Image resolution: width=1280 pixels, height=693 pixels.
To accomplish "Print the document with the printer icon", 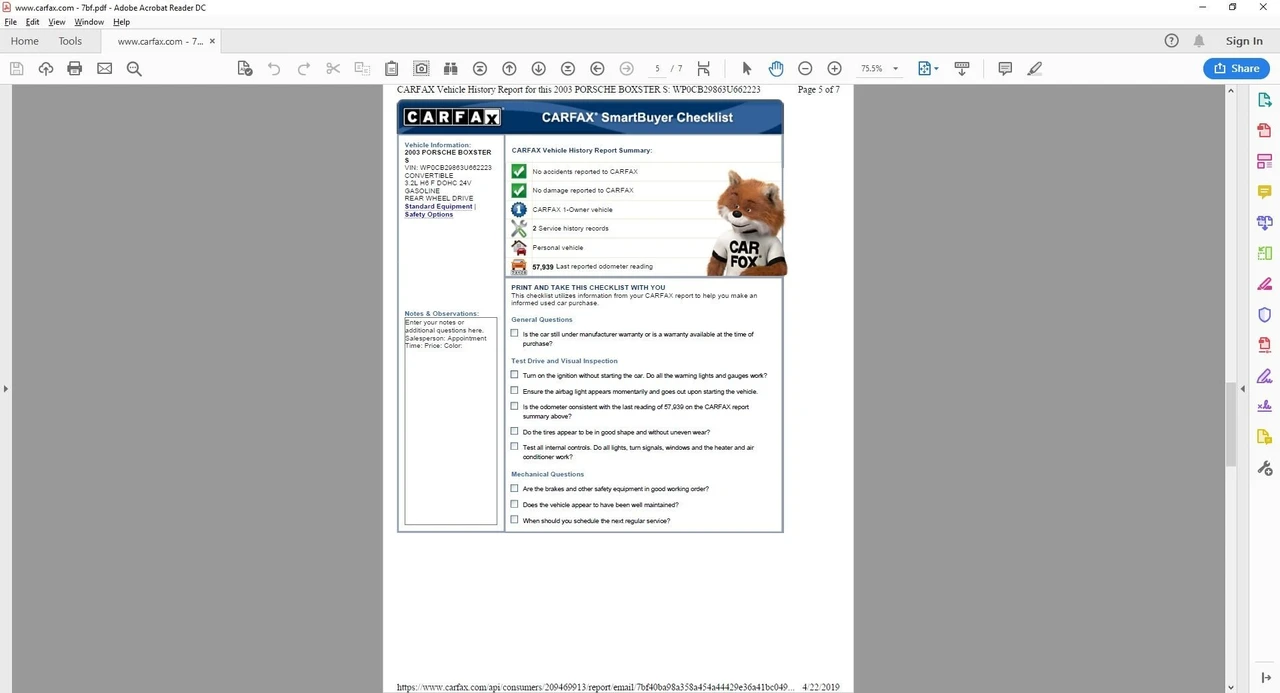I will 75,68.
